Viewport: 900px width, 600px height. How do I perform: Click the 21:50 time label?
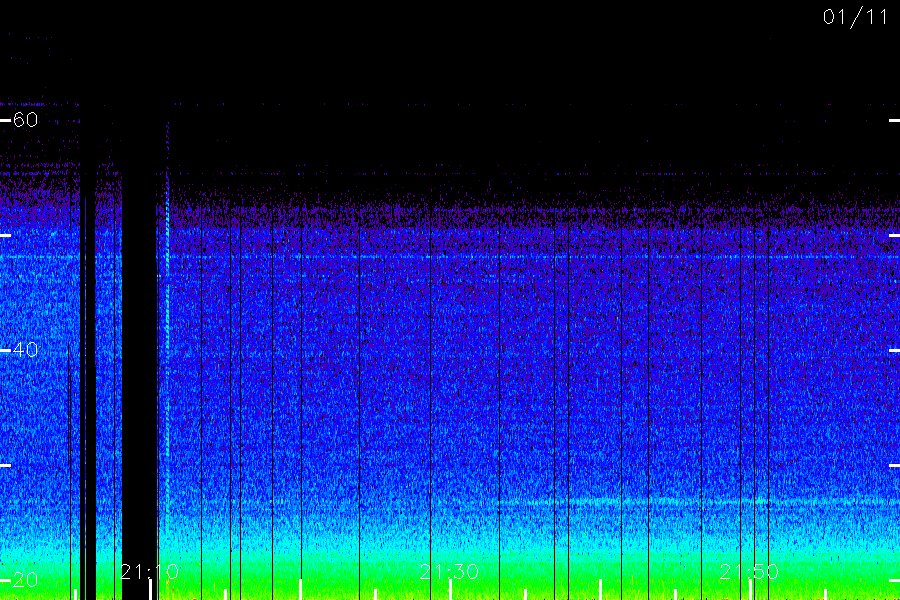coord(749,572)
